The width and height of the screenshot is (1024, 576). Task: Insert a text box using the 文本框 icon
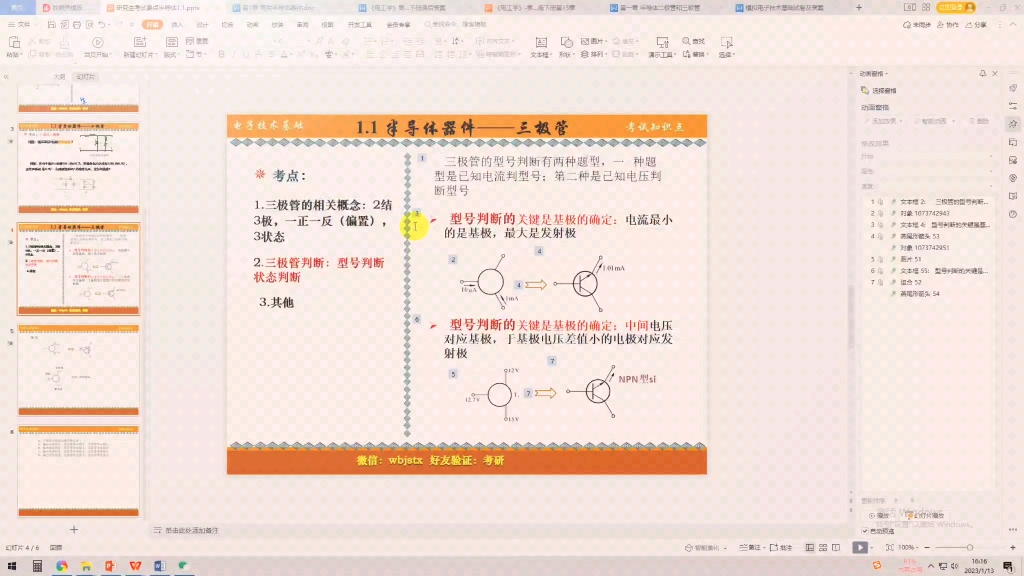coord(541,44)
